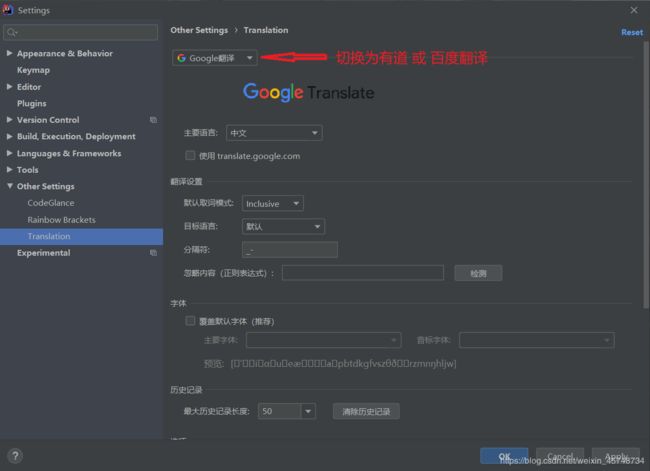The image size is (650, 471).
Task: Expand the Editor tree node arrow
Action: coord(9,87)
